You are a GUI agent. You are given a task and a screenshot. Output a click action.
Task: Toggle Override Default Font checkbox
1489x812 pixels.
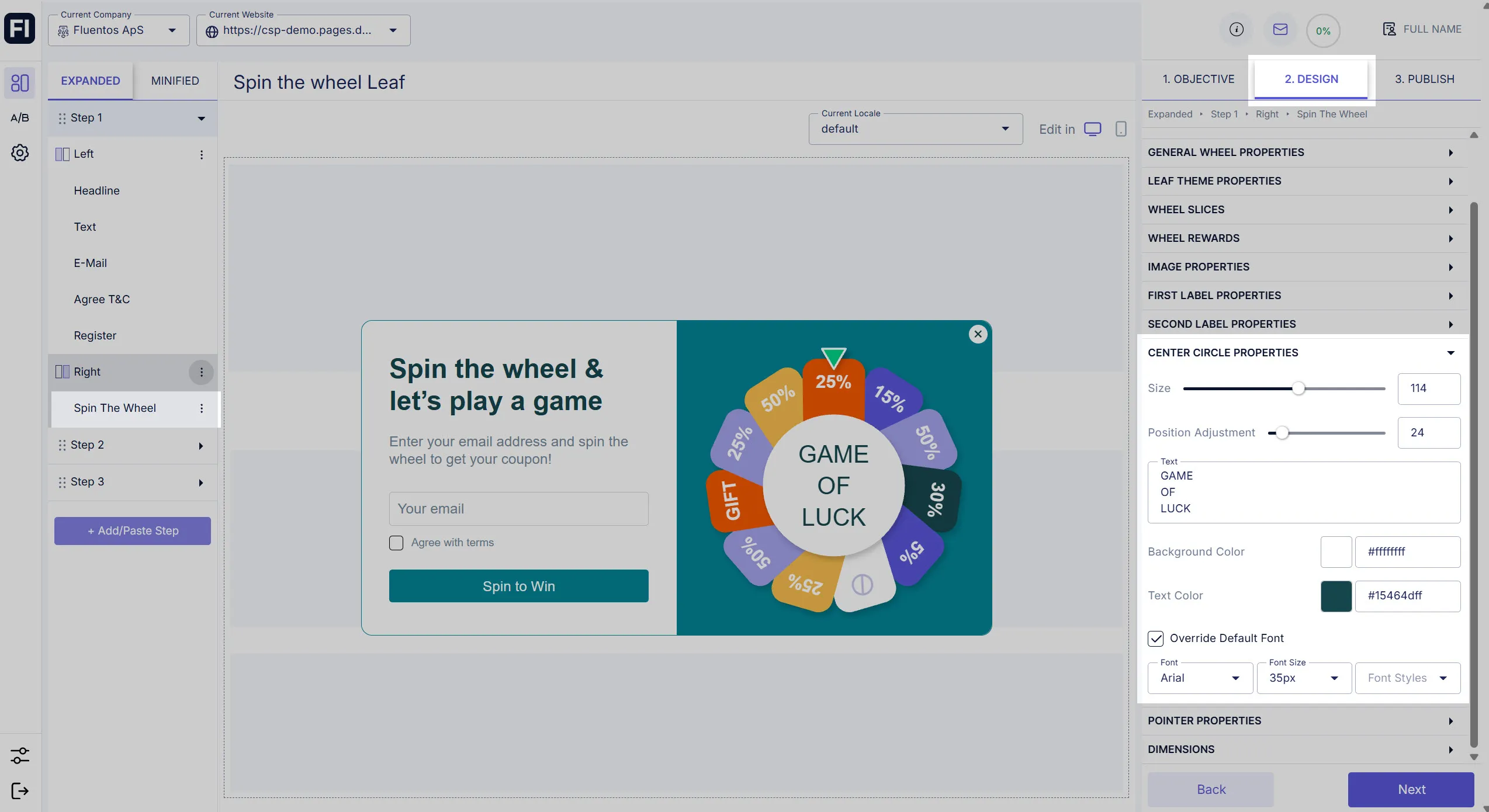point(1155,639)
